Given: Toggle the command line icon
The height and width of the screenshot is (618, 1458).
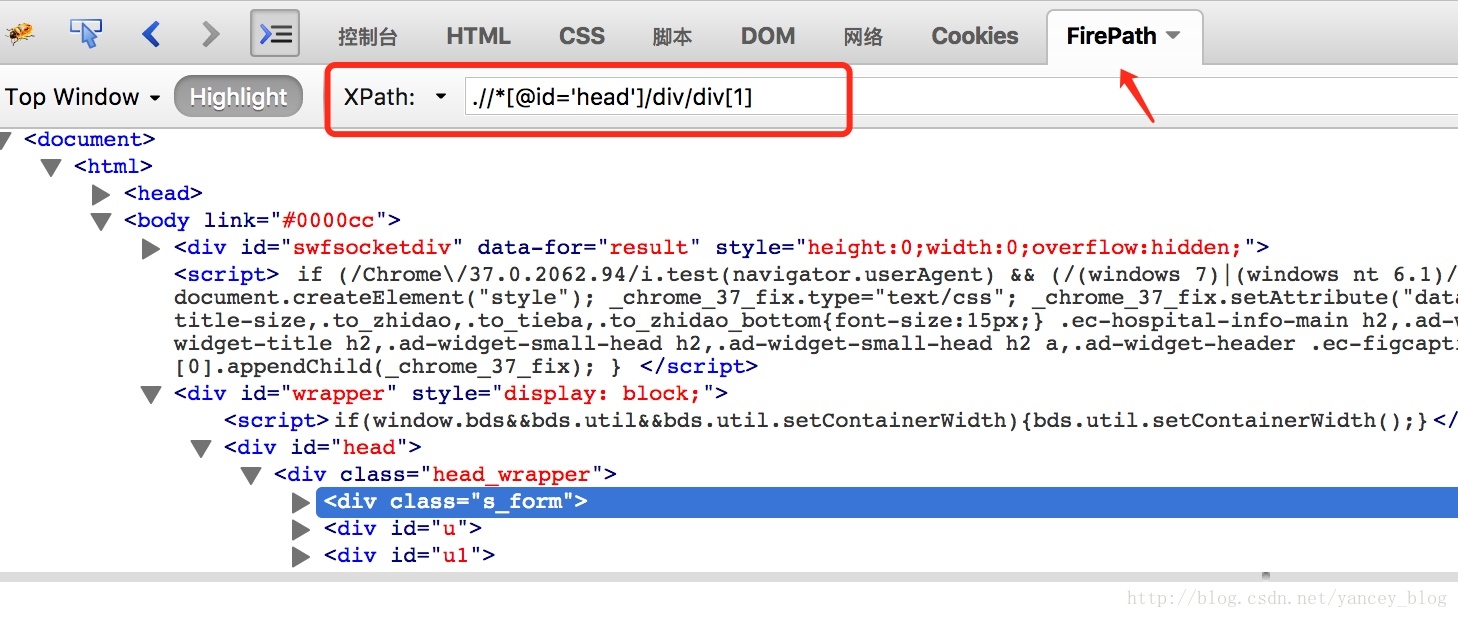Looking at the screenshot, I should tap(275, 34).
